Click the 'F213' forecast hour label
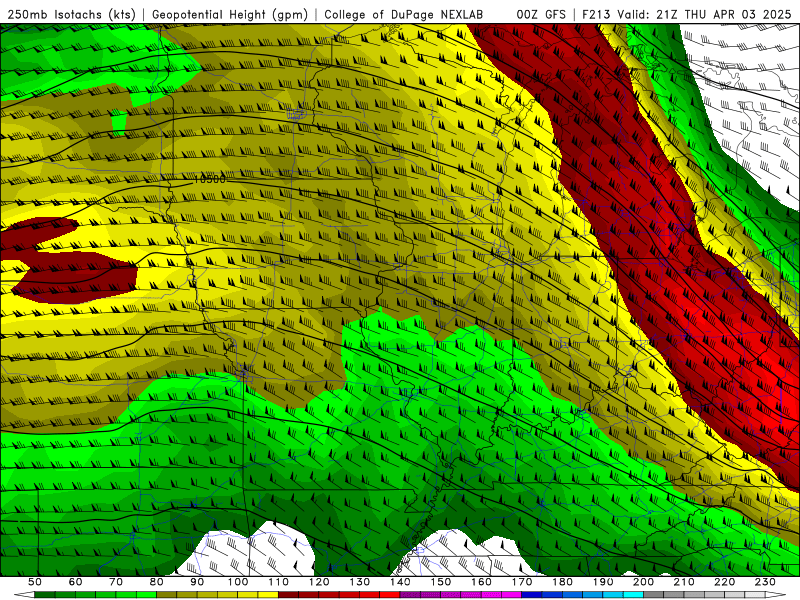The width and height of the screenshot is (800, 600). pos(596,15)
